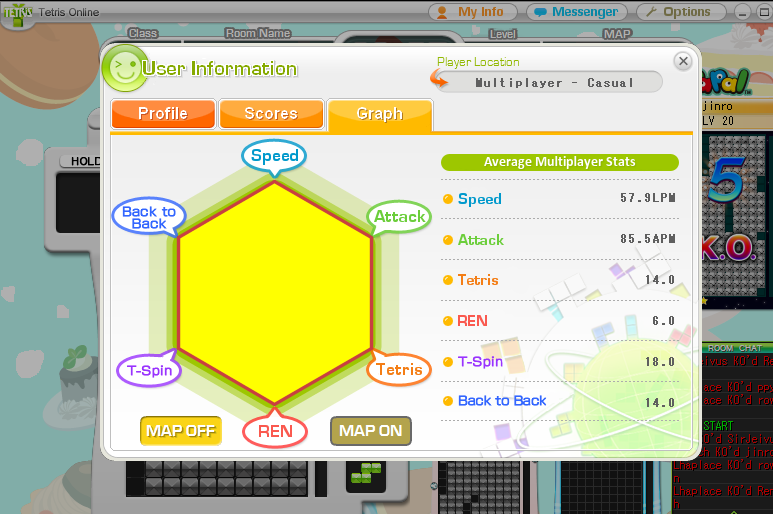Viewport: 773px width, 514px height.
Task: Click the Speed stat row label
Action: click(480, 199)
